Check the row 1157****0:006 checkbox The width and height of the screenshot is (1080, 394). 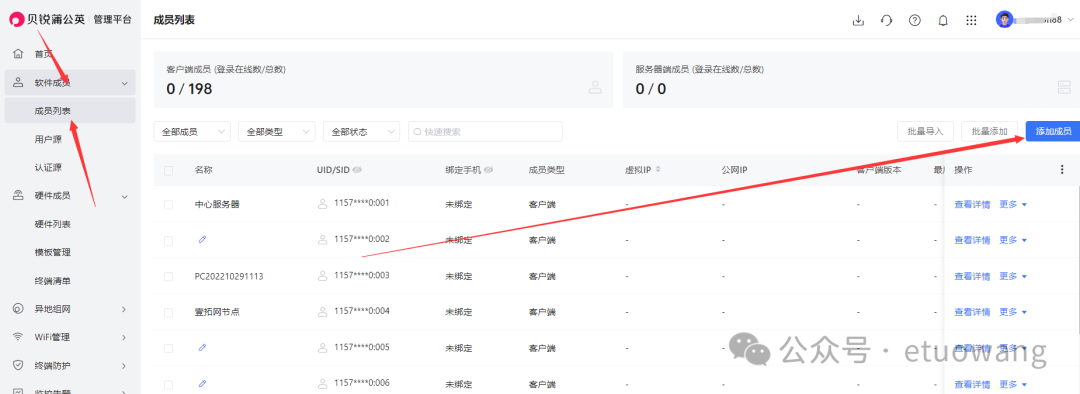169,384
